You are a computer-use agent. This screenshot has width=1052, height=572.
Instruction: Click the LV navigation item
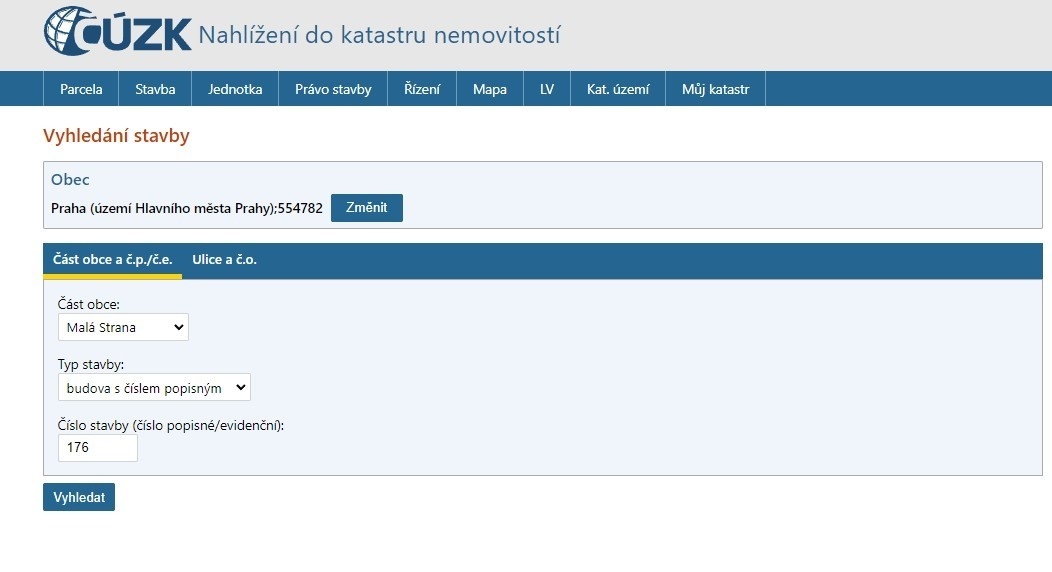547,89
